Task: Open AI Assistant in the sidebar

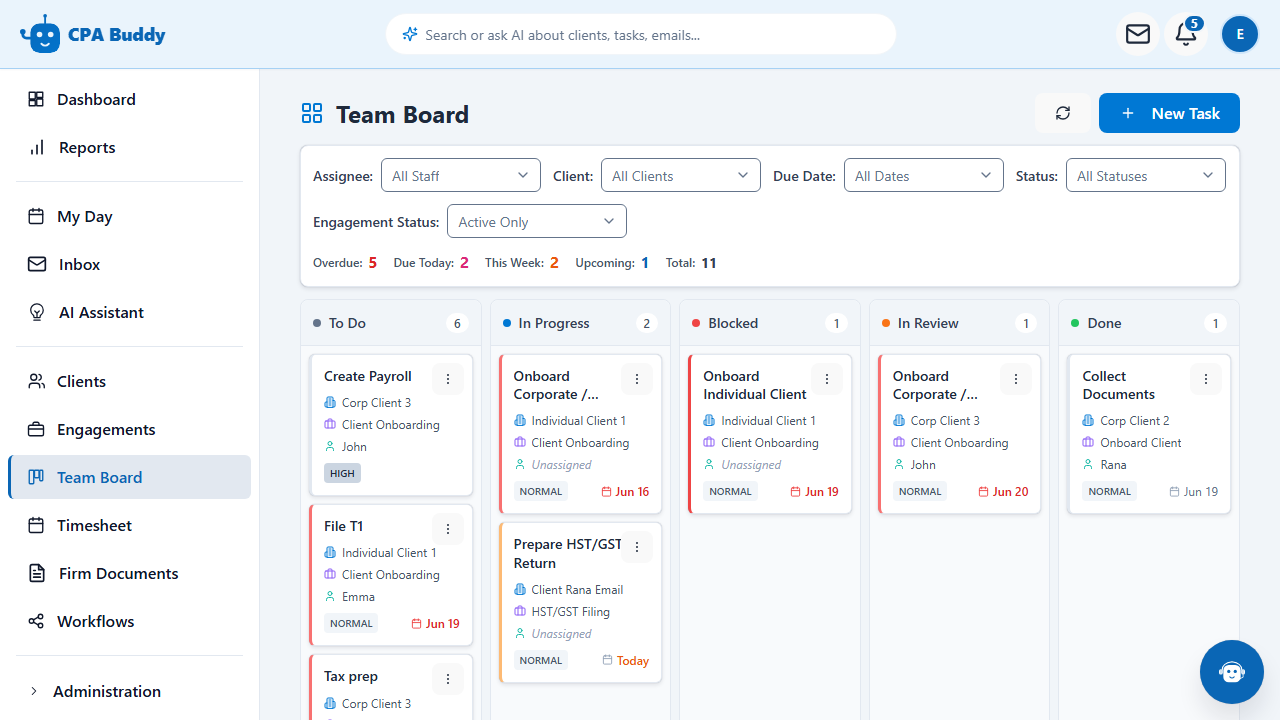Action: (129, 312)
